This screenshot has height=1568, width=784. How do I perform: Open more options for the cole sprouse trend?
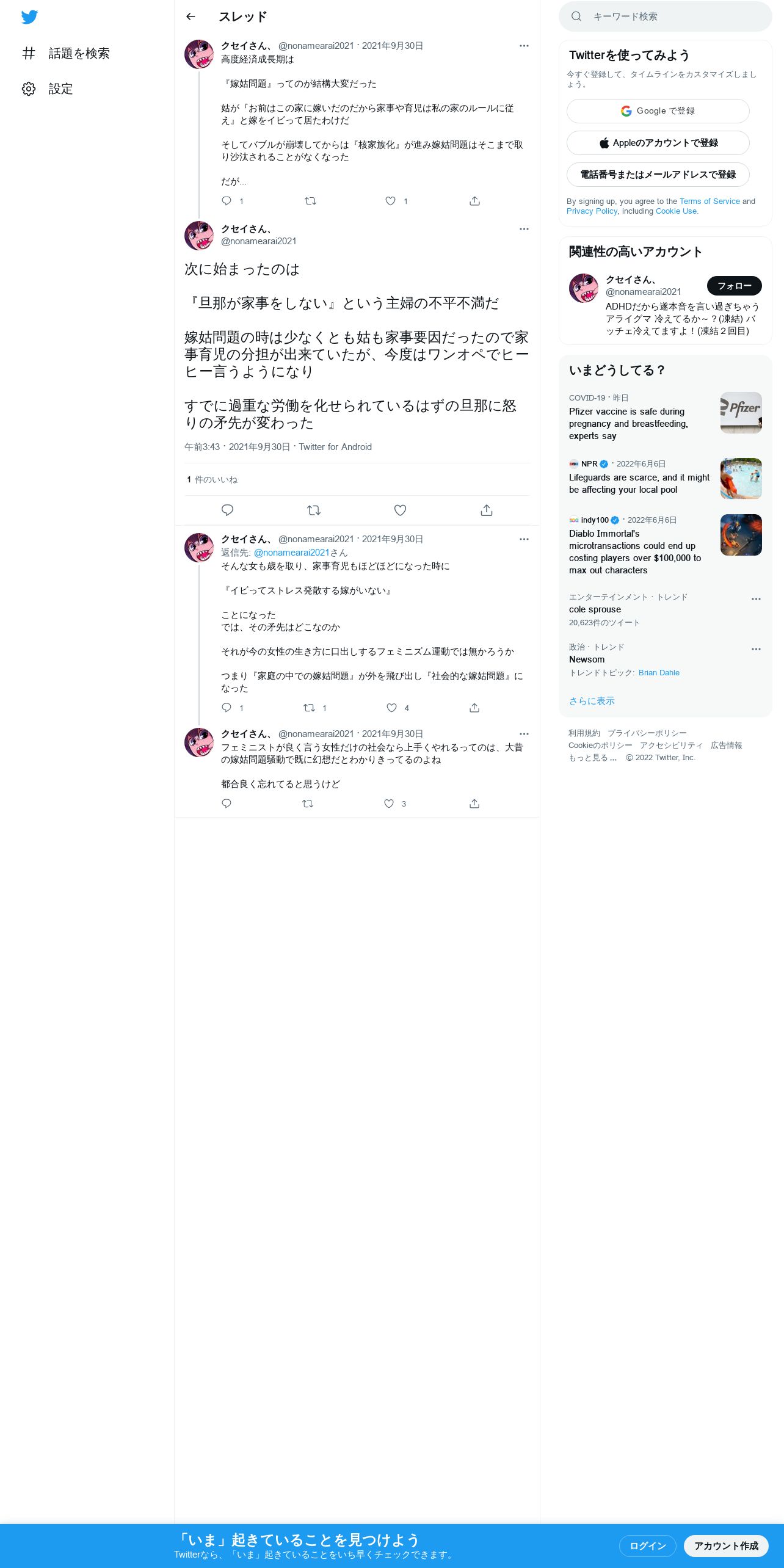(756, 599)
